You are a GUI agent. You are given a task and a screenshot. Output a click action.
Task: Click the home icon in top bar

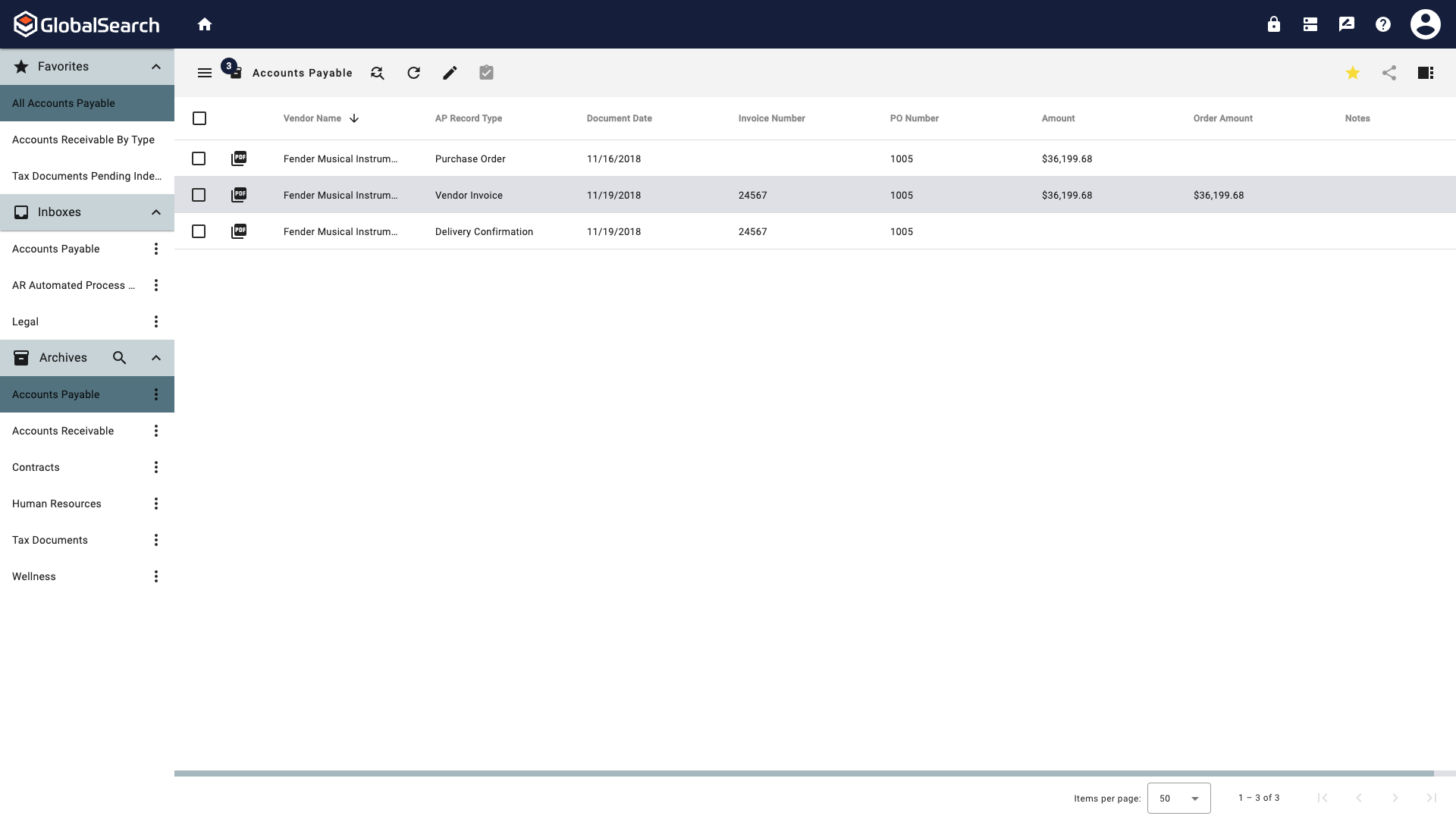coord(205,24)
